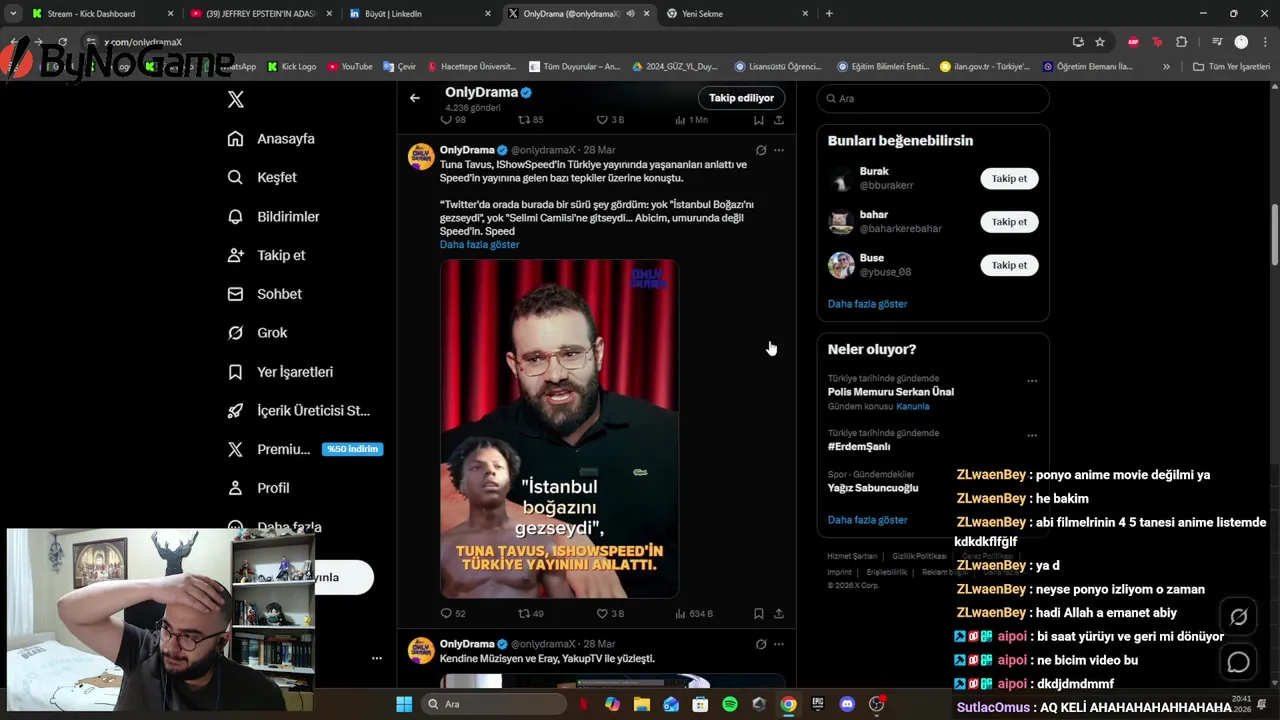Switch to the Büyüt | LinkedIn tab

(x=419, y=14)
